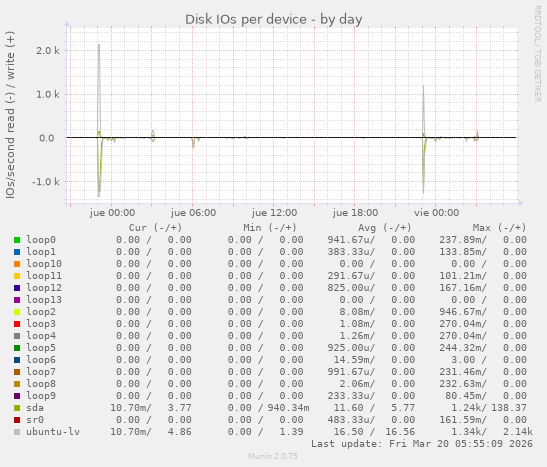The height and width of the screenshot is (467, 547).
Task: Click the 'jue 12:00' time axis label
Action: click(274, 213)
